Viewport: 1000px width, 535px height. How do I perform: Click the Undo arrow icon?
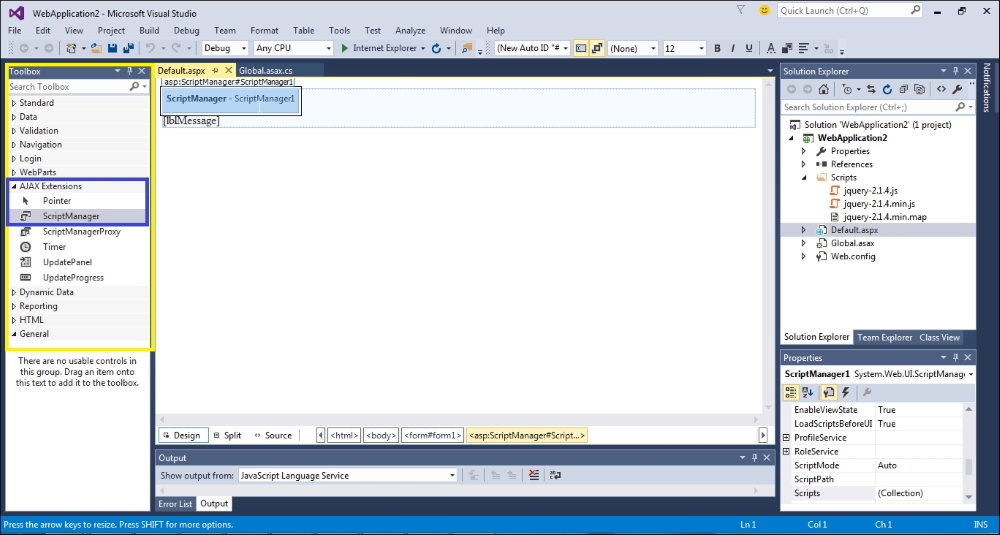click(151, 48)
